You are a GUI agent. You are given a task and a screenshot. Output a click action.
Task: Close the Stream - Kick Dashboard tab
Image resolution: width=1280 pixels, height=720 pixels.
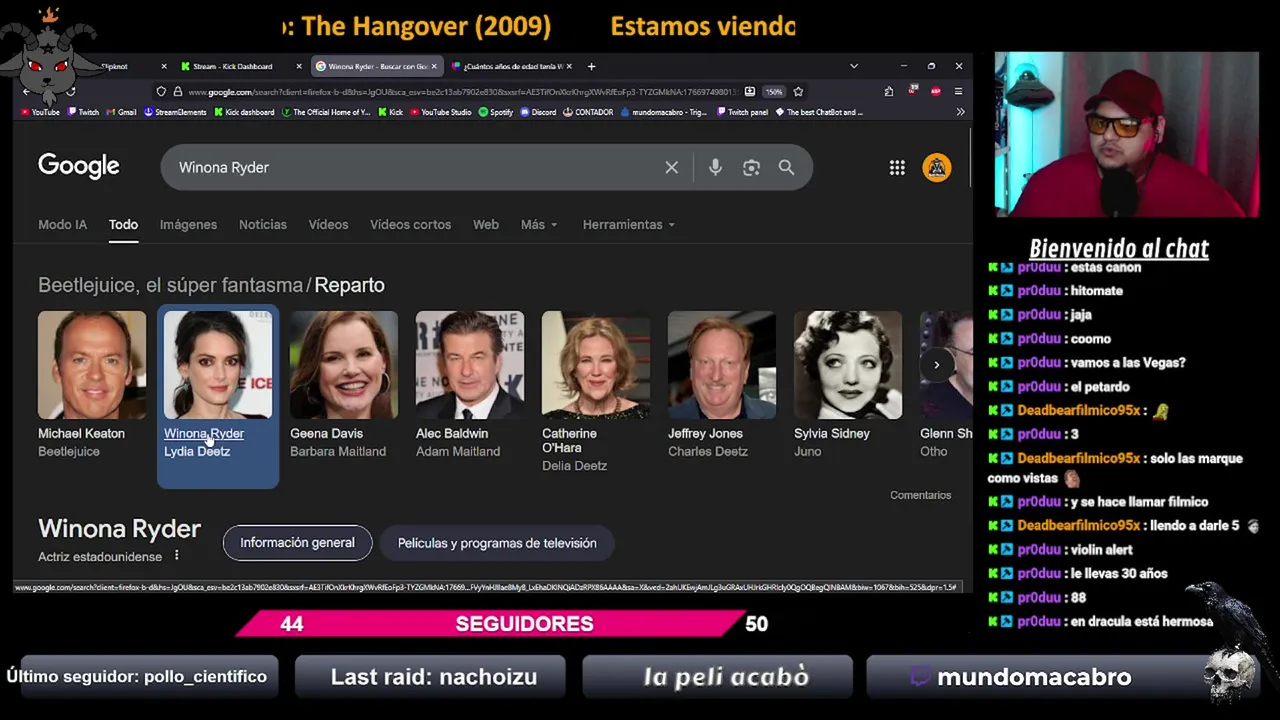299,66
